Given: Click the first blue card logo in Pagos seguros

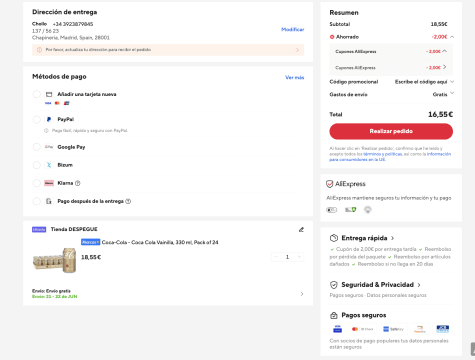Looking at the screenshot, I should coord(337,329).
